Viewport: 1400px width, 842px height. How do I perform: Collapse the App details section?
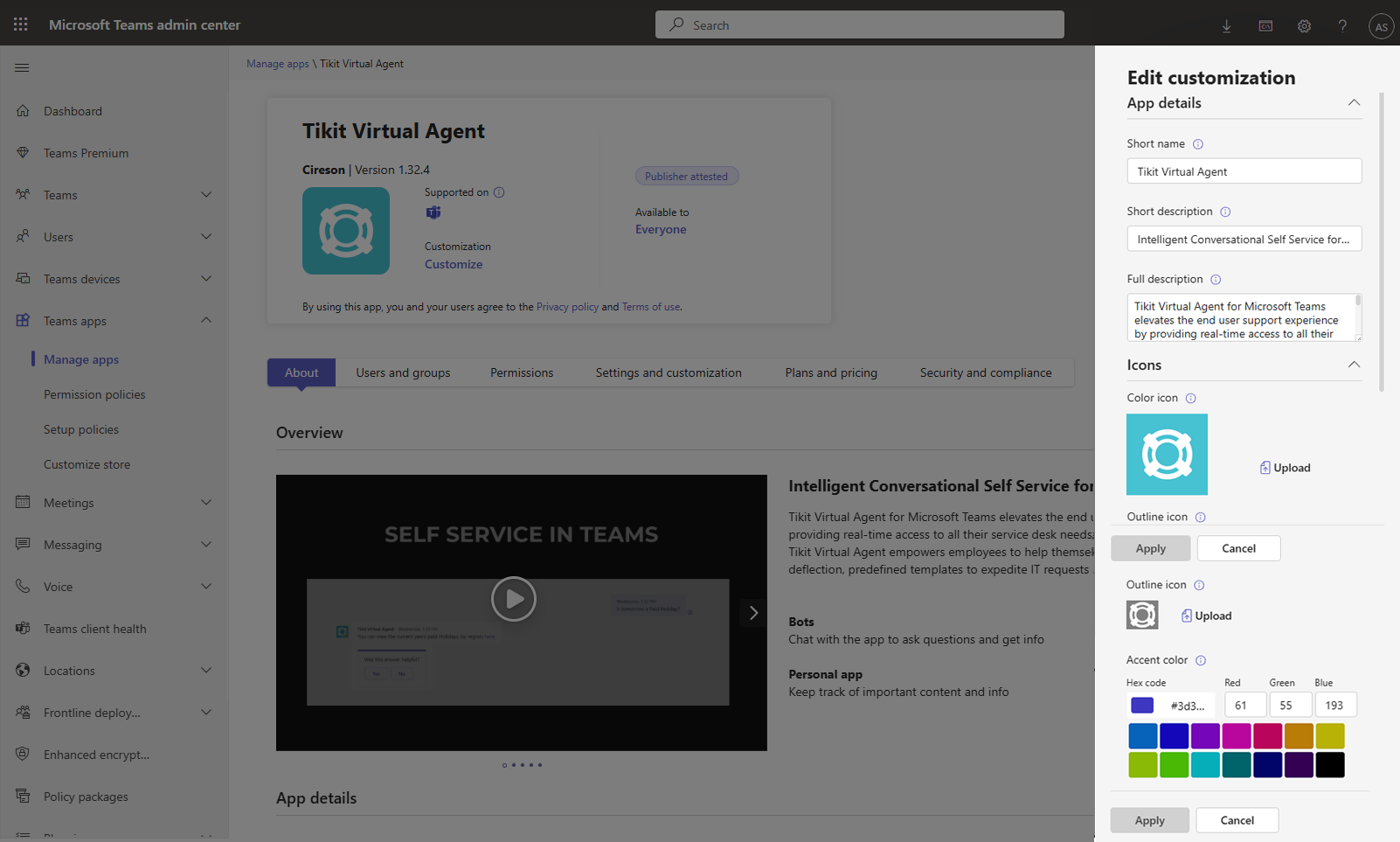1354,102
